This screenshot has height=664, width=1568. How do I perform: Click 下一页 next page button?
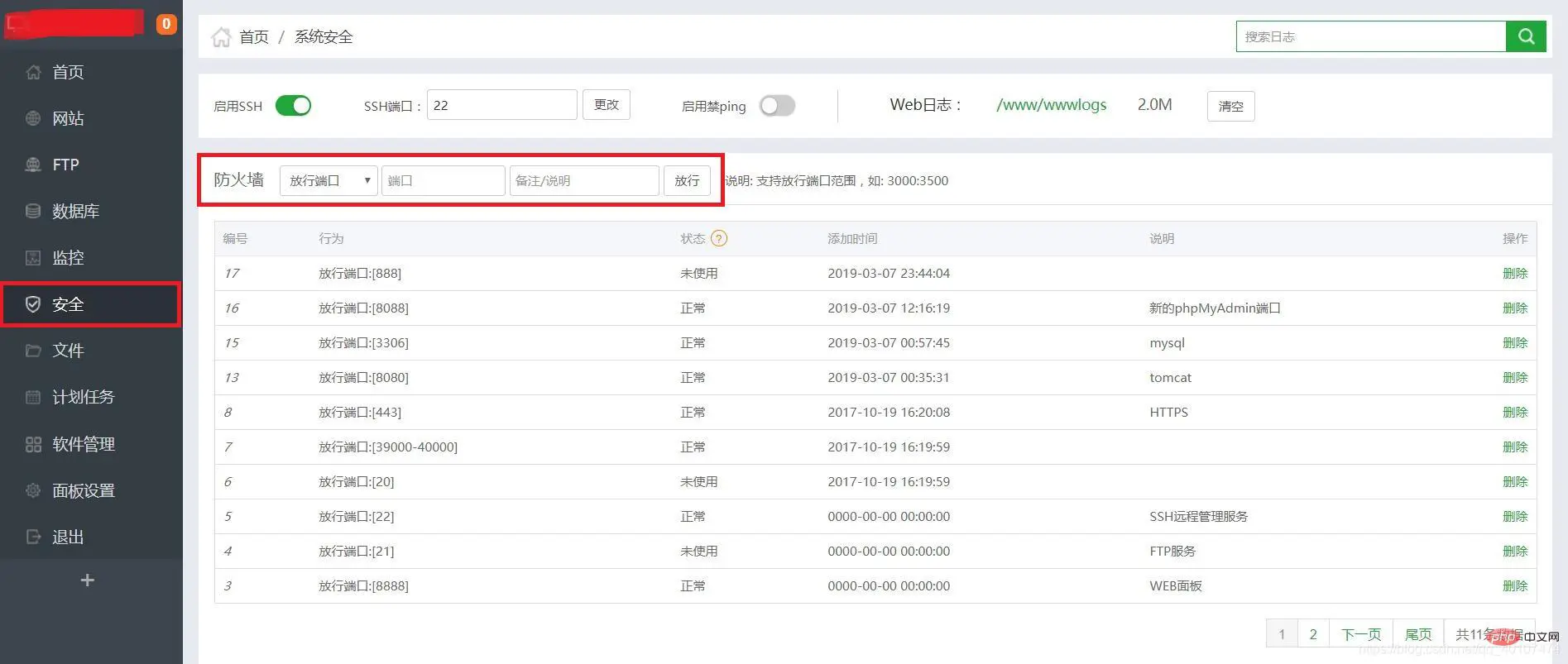click(1361, 634)
